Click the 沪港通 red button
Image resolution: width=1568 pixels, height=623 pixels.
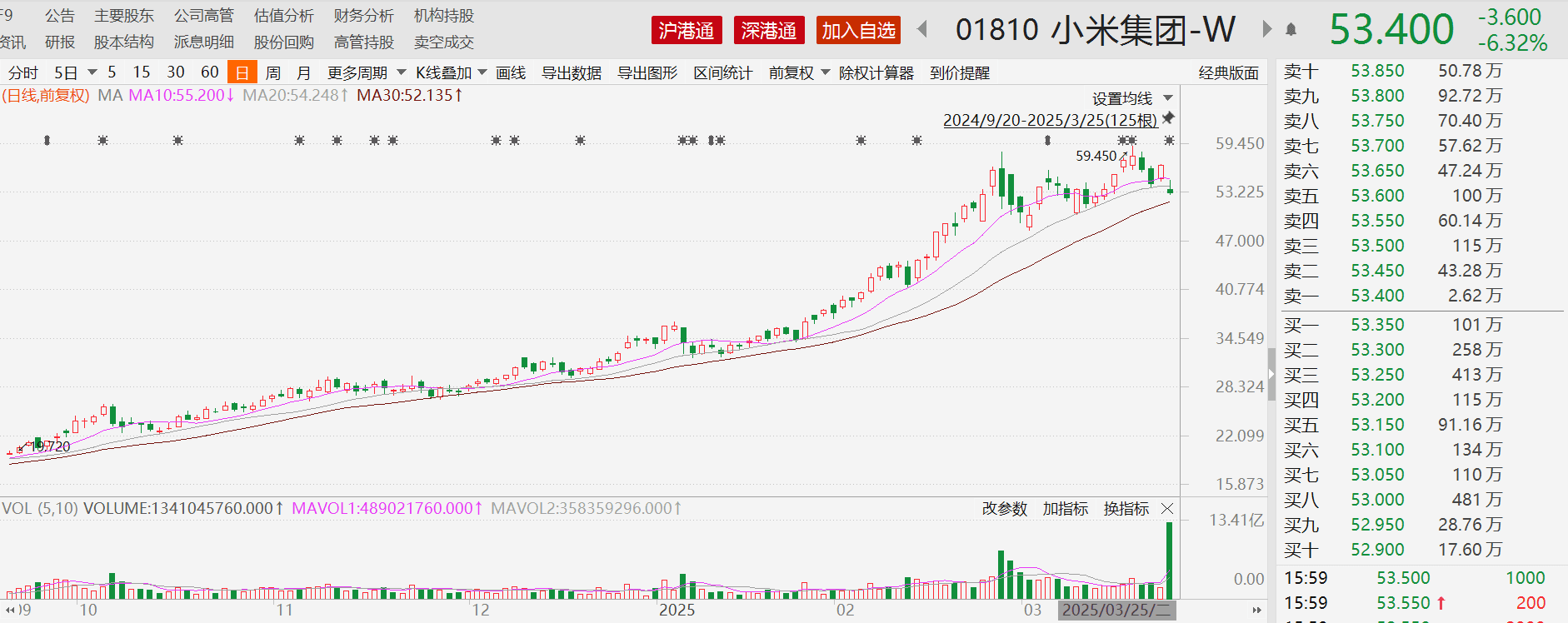tap(687, 31)
